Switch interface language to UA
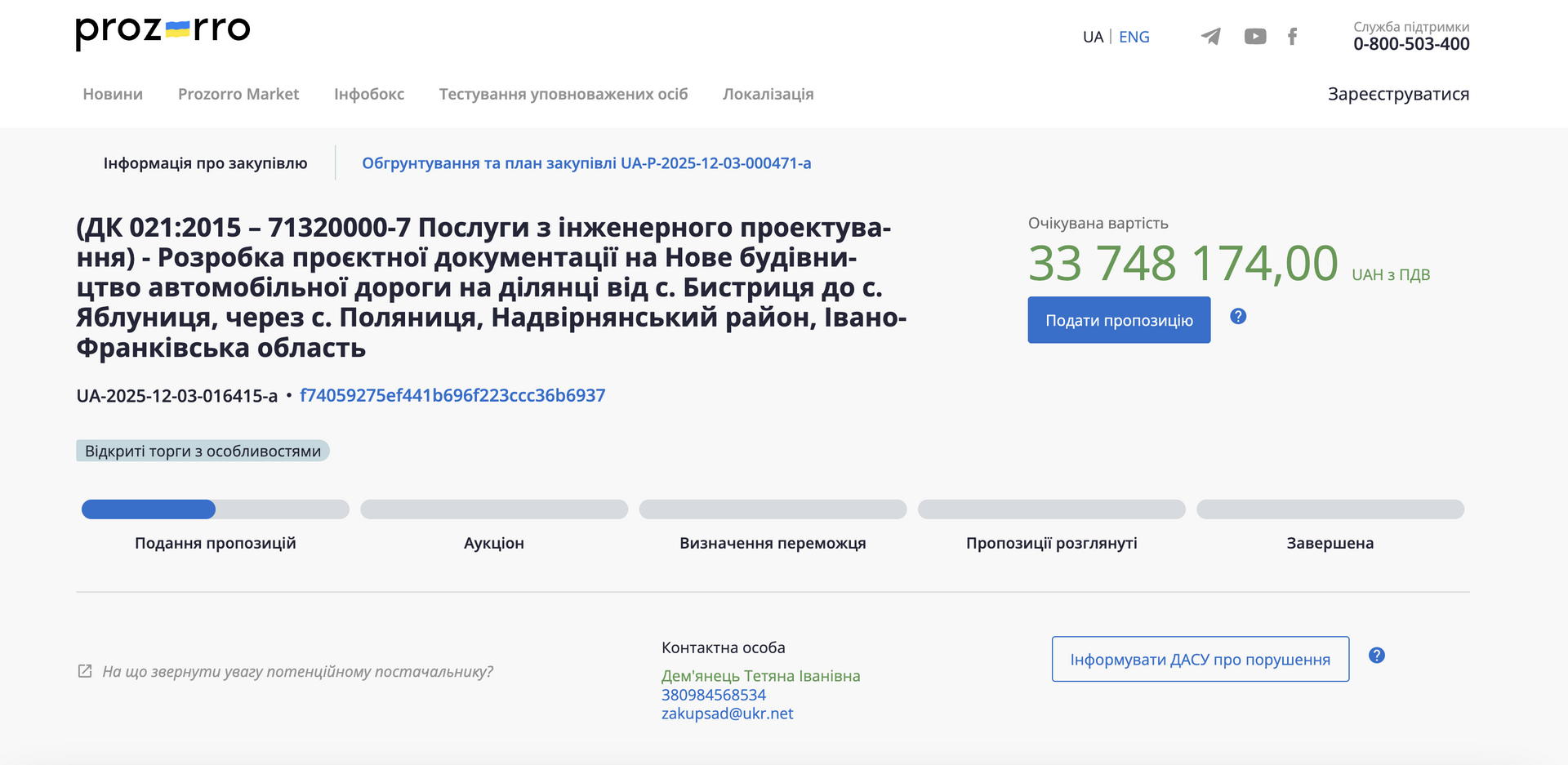Screen dimensions: 1568x765 point(1092,37)
